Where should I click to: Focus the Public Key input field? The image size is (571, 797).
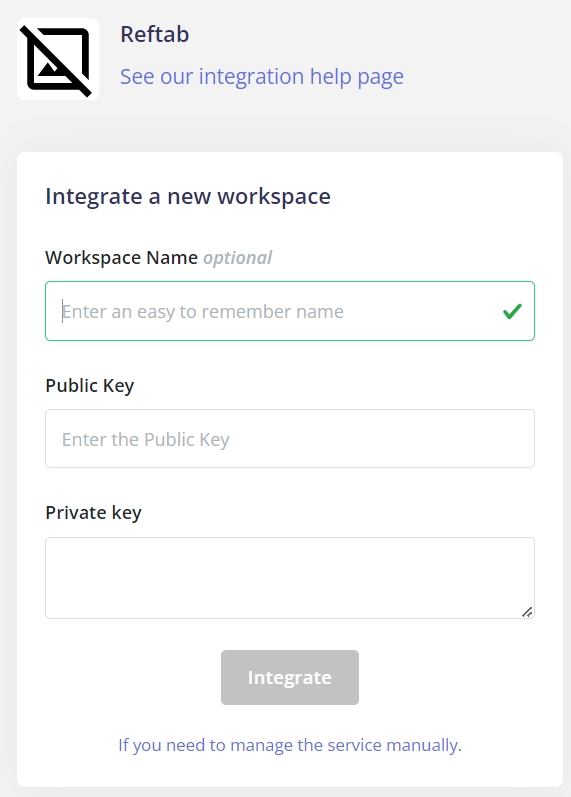pyautogui.click(x=290, y=439)
